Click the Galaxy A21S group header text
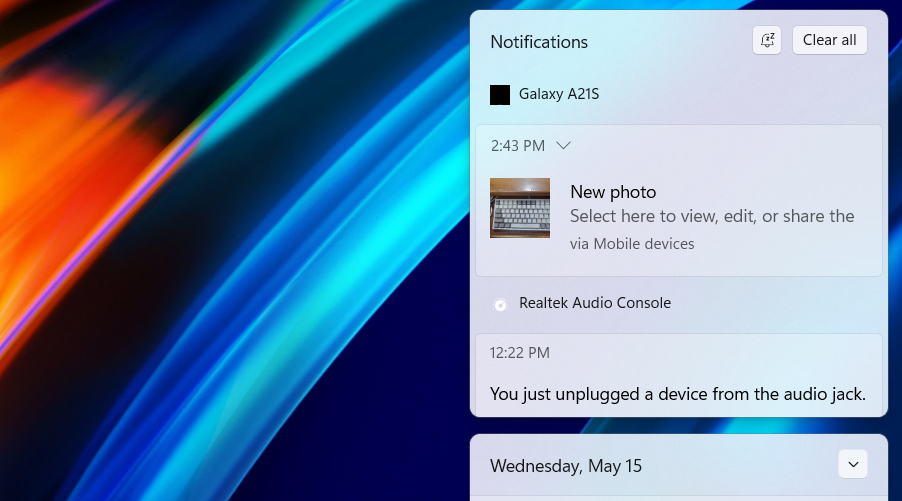 [x=559, y=94]
